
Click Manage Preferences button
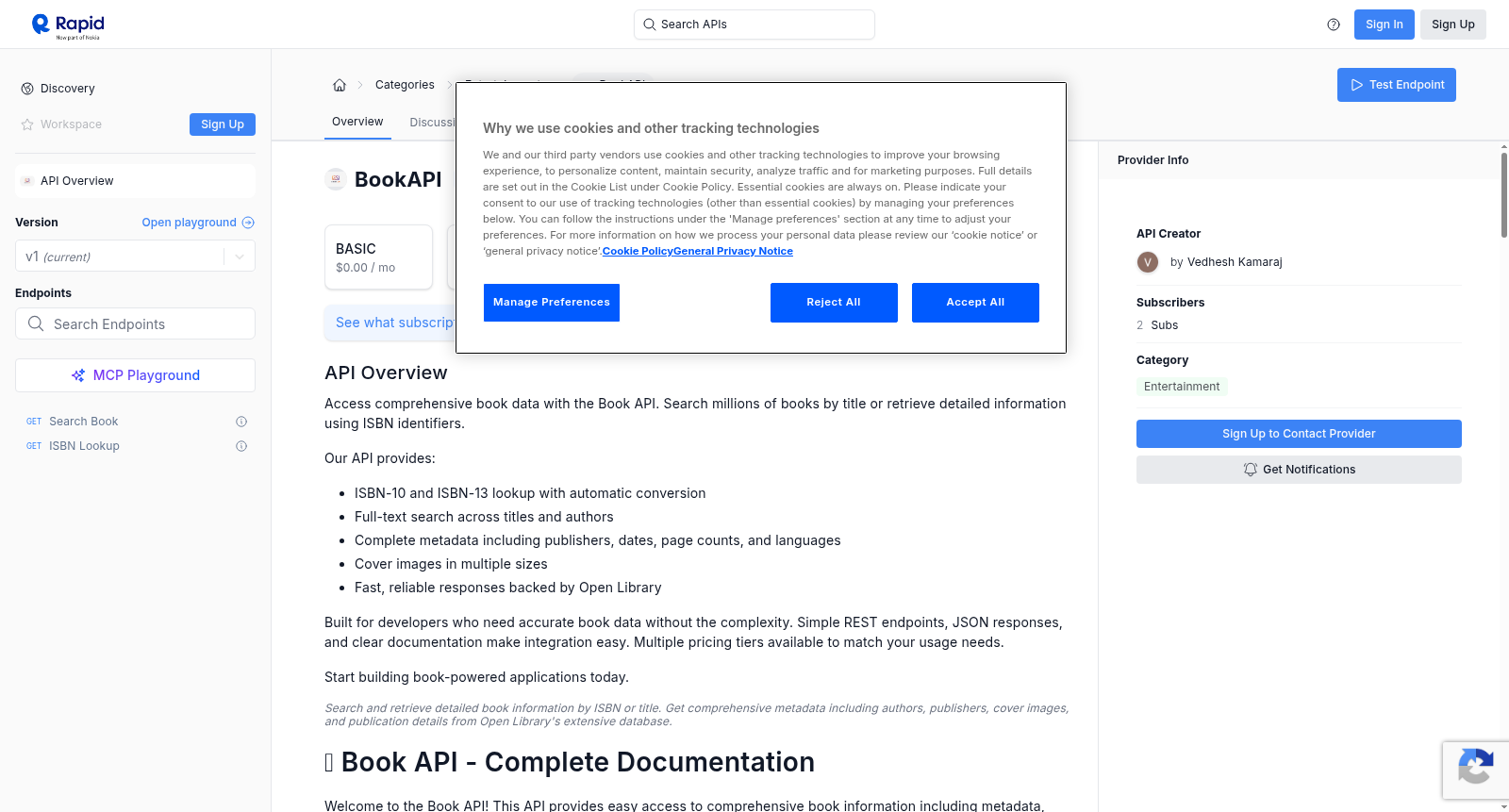pos(552,303)
